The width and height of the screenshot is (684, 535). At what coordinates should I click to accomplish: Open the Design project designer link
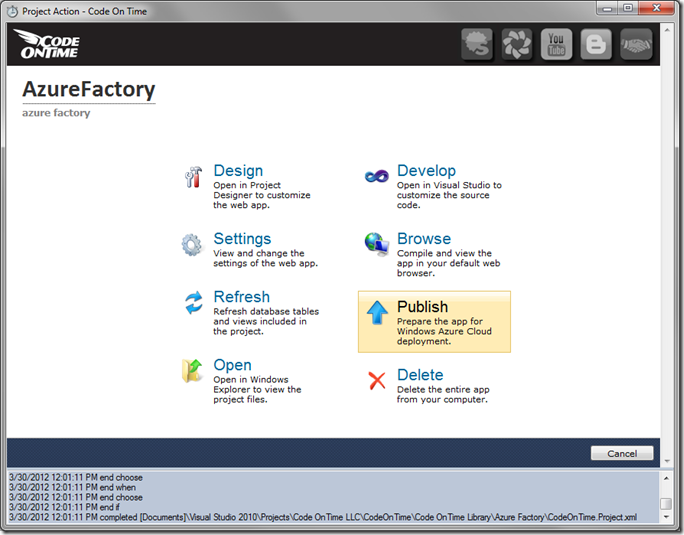tap(238, 171)
